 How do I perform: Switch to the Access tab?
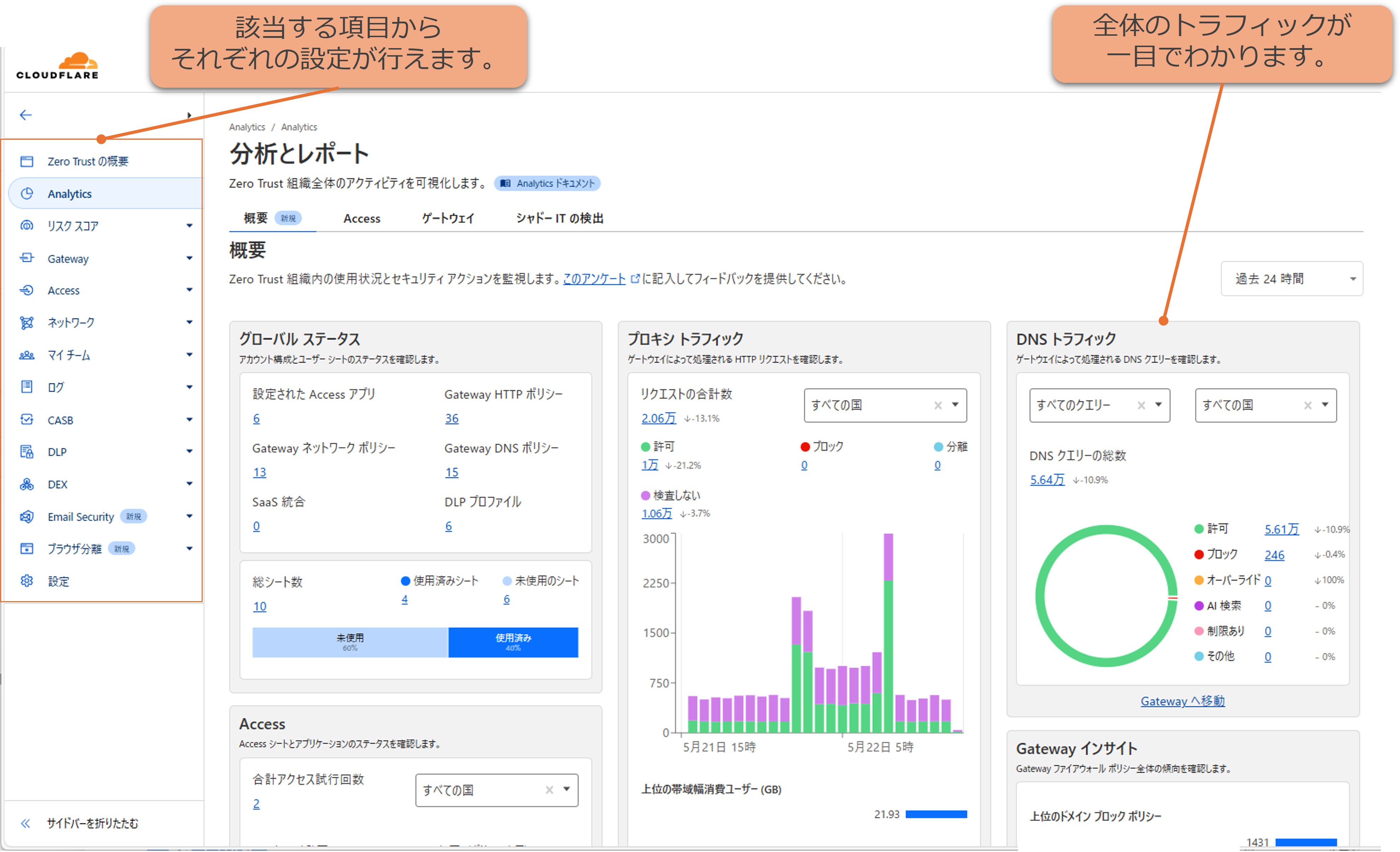click(362, 219)
